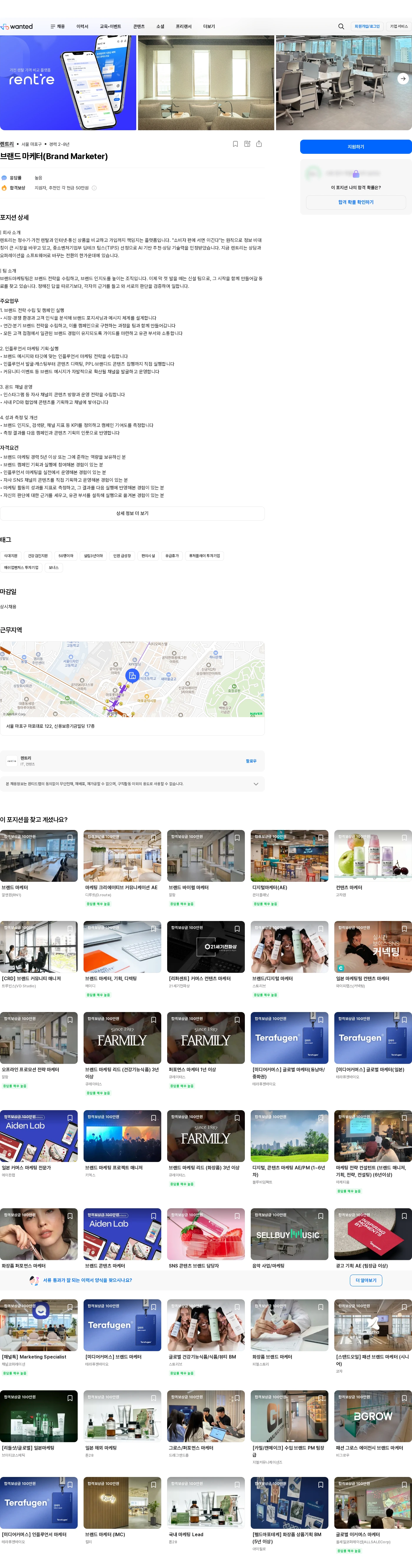This screenshot has width=412, height=1568.
Task: Open the search magnifier icon
Action: tap(341, 26)
